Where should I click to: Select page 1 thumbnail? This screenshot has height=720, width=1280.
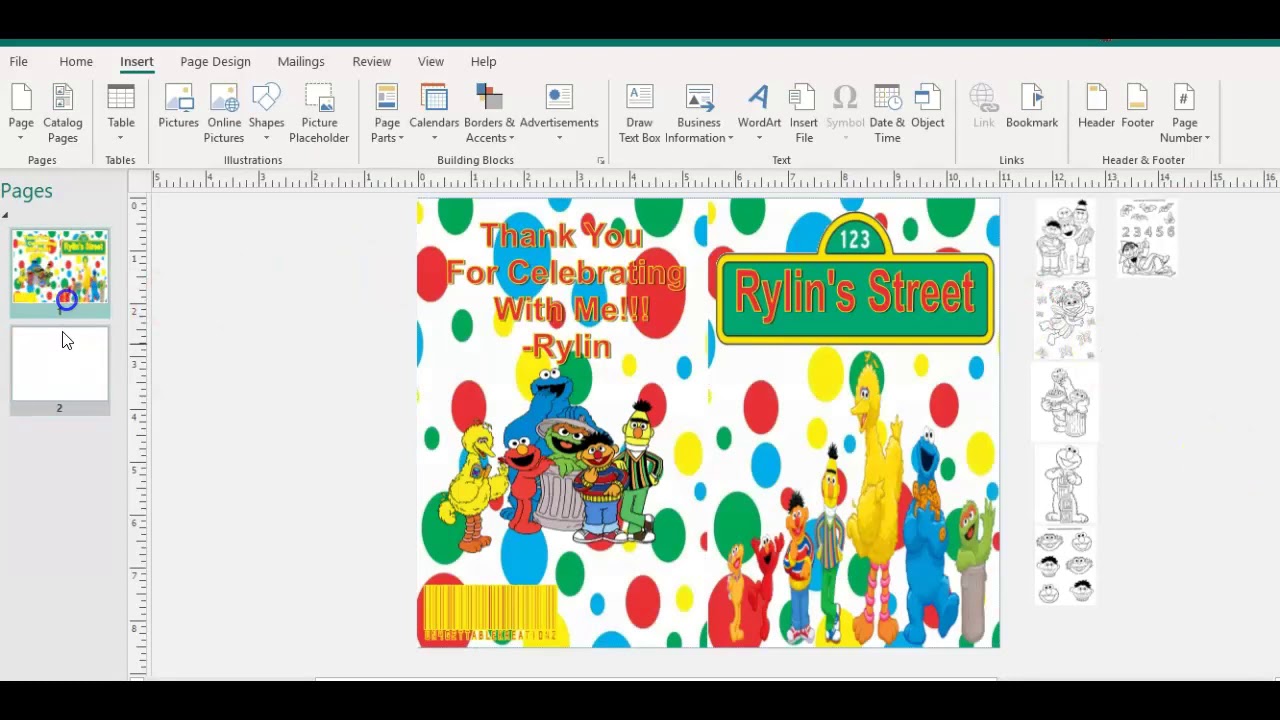(x=60, y=267)
